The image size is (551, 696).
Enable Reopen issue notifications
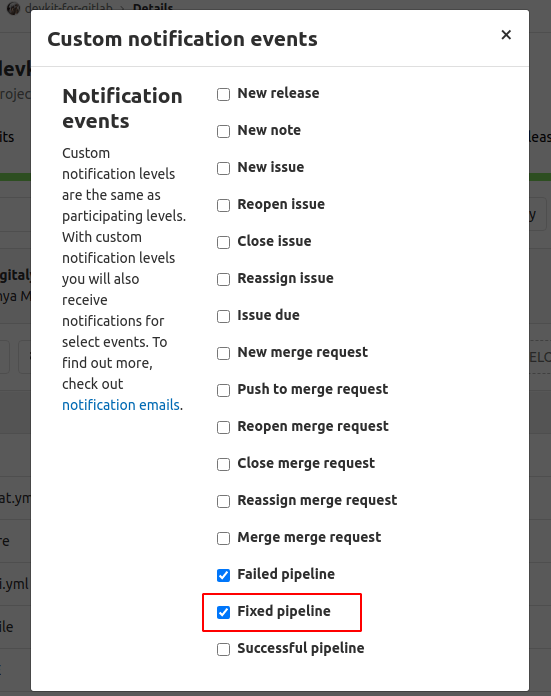[223, 206]
